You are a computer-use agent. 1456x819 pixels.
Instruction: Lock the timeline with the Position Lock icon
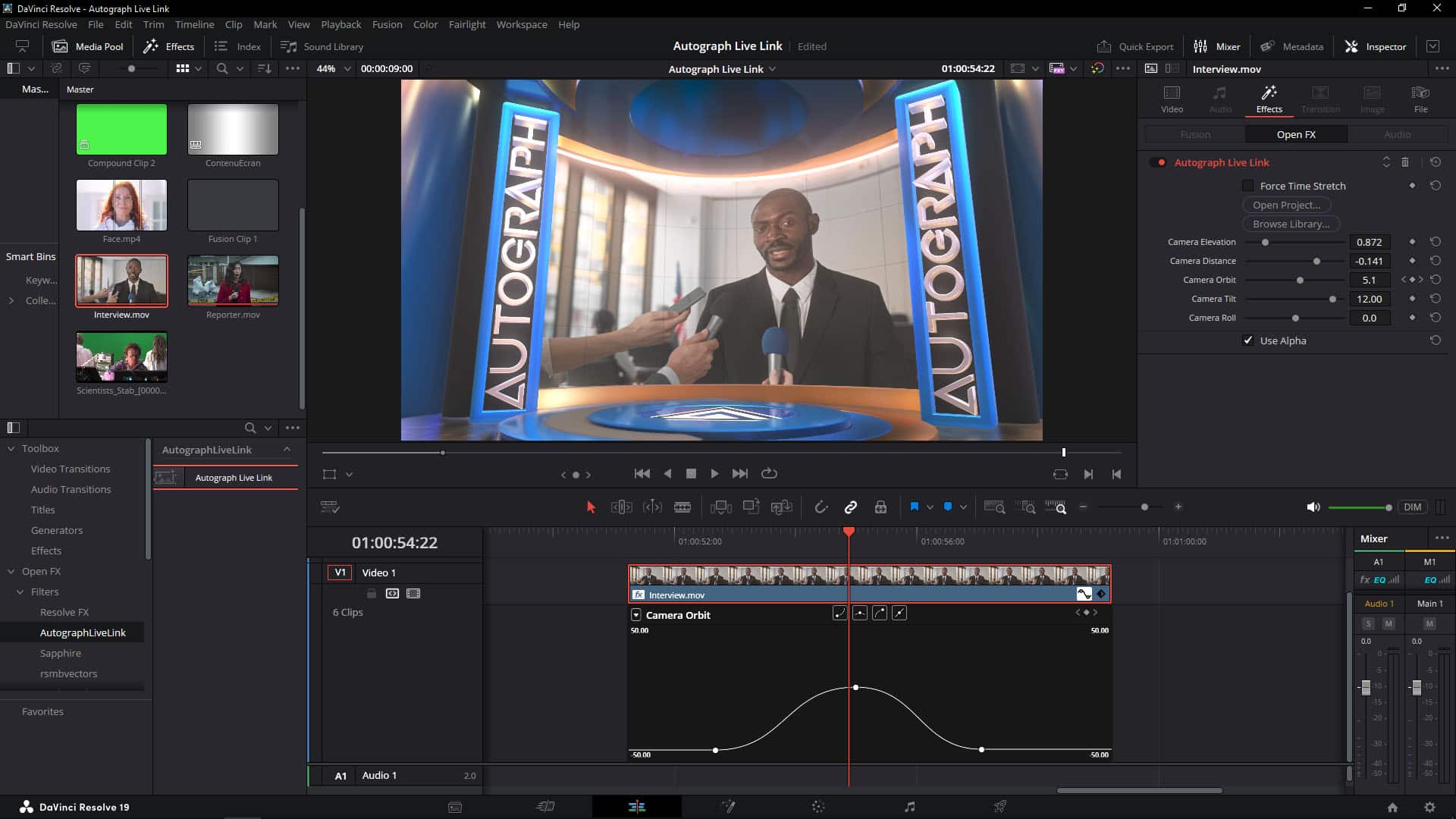[881, 507]
